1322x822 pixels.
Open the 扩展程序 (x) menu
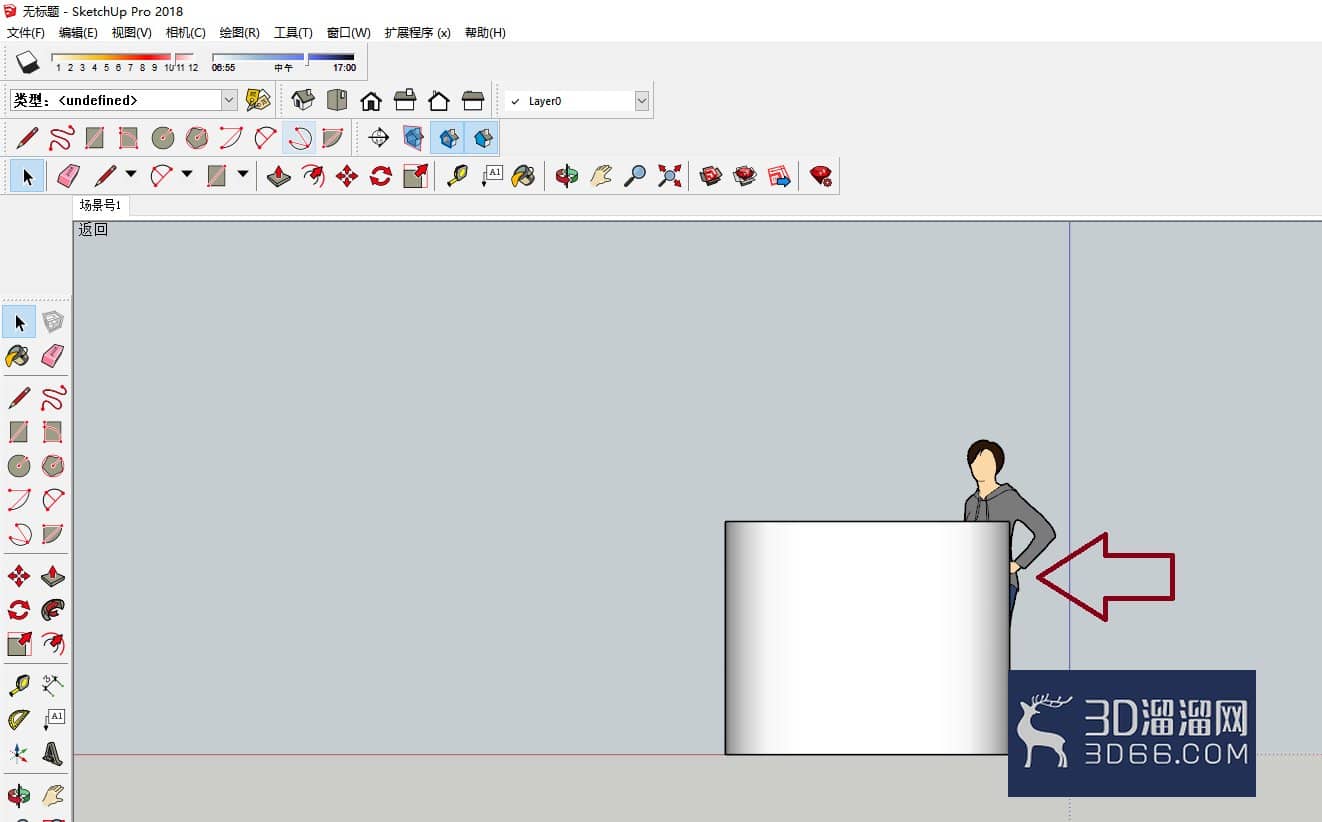(417, 33)
